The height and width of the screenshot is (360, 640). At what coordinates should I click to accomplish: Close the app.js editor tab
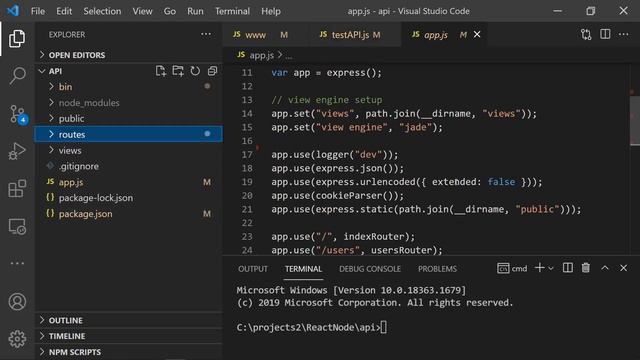477,34
